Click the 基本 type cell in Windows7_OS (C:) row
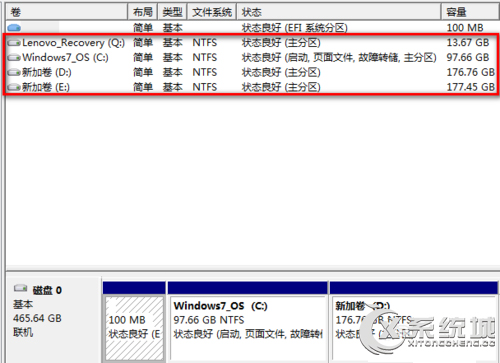 tap(173, 57)
